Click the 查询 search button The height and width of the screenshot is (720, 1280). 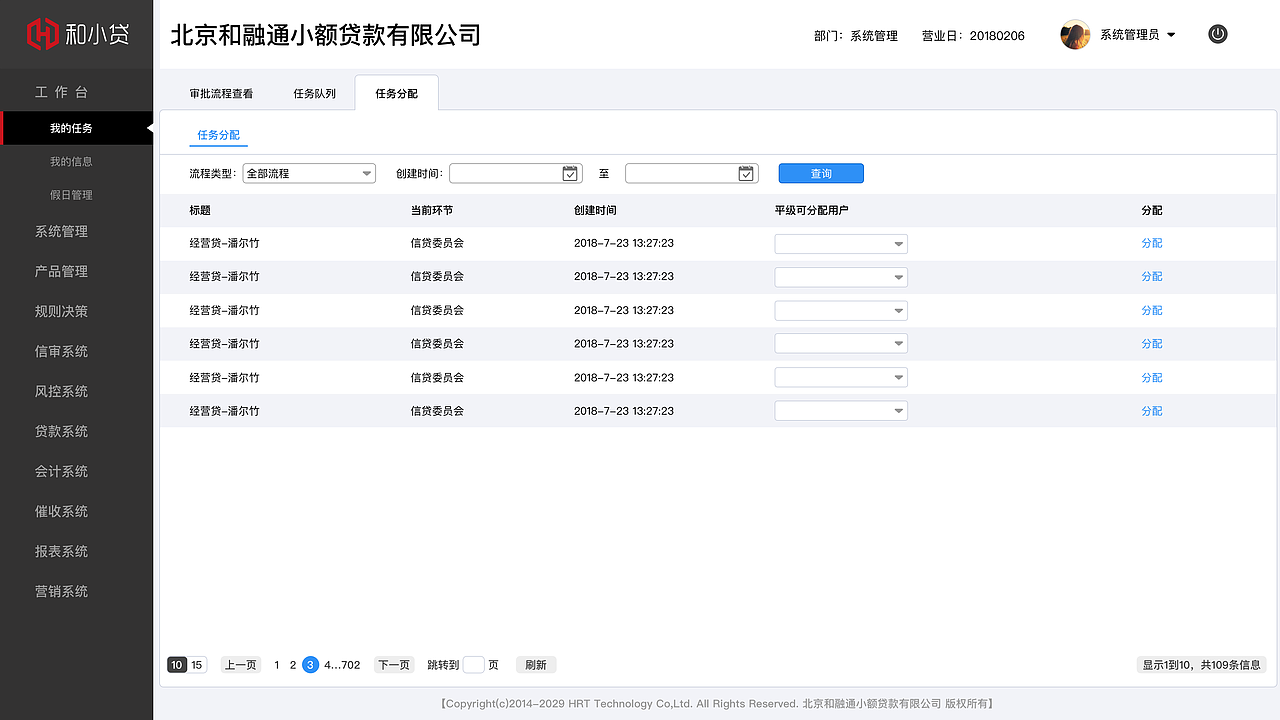point(820,172)
